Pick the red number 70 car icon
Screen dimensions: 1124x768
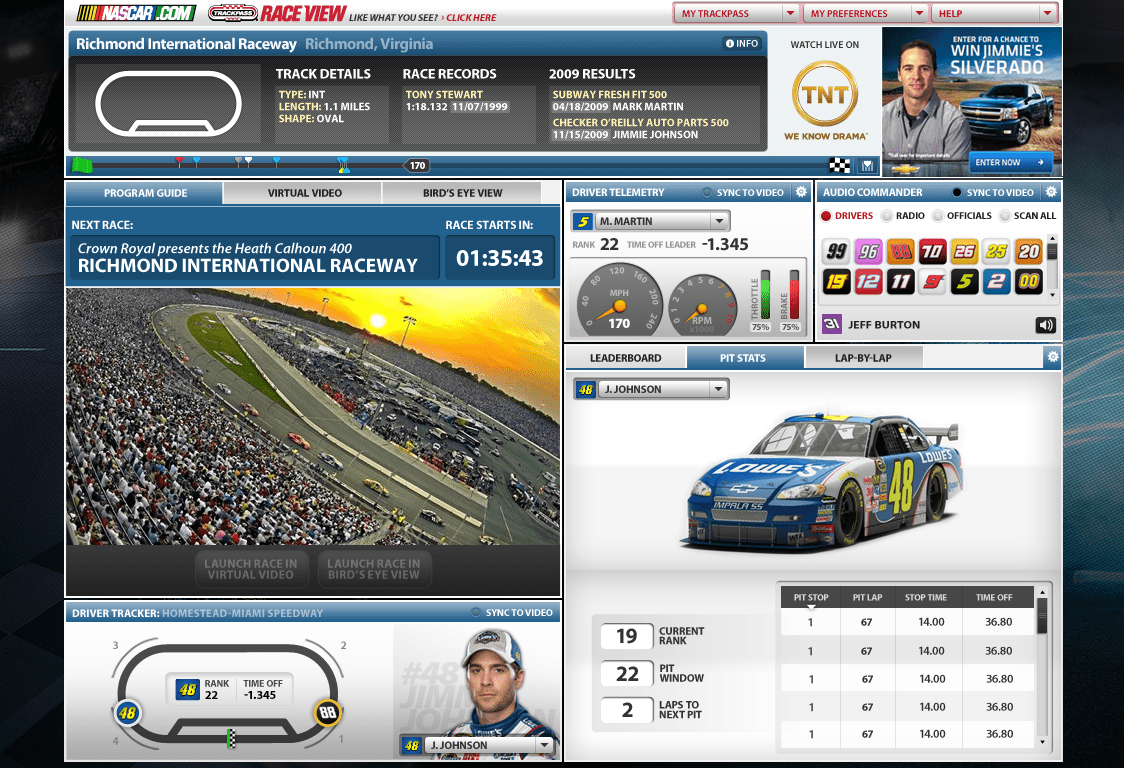(933, 252)
